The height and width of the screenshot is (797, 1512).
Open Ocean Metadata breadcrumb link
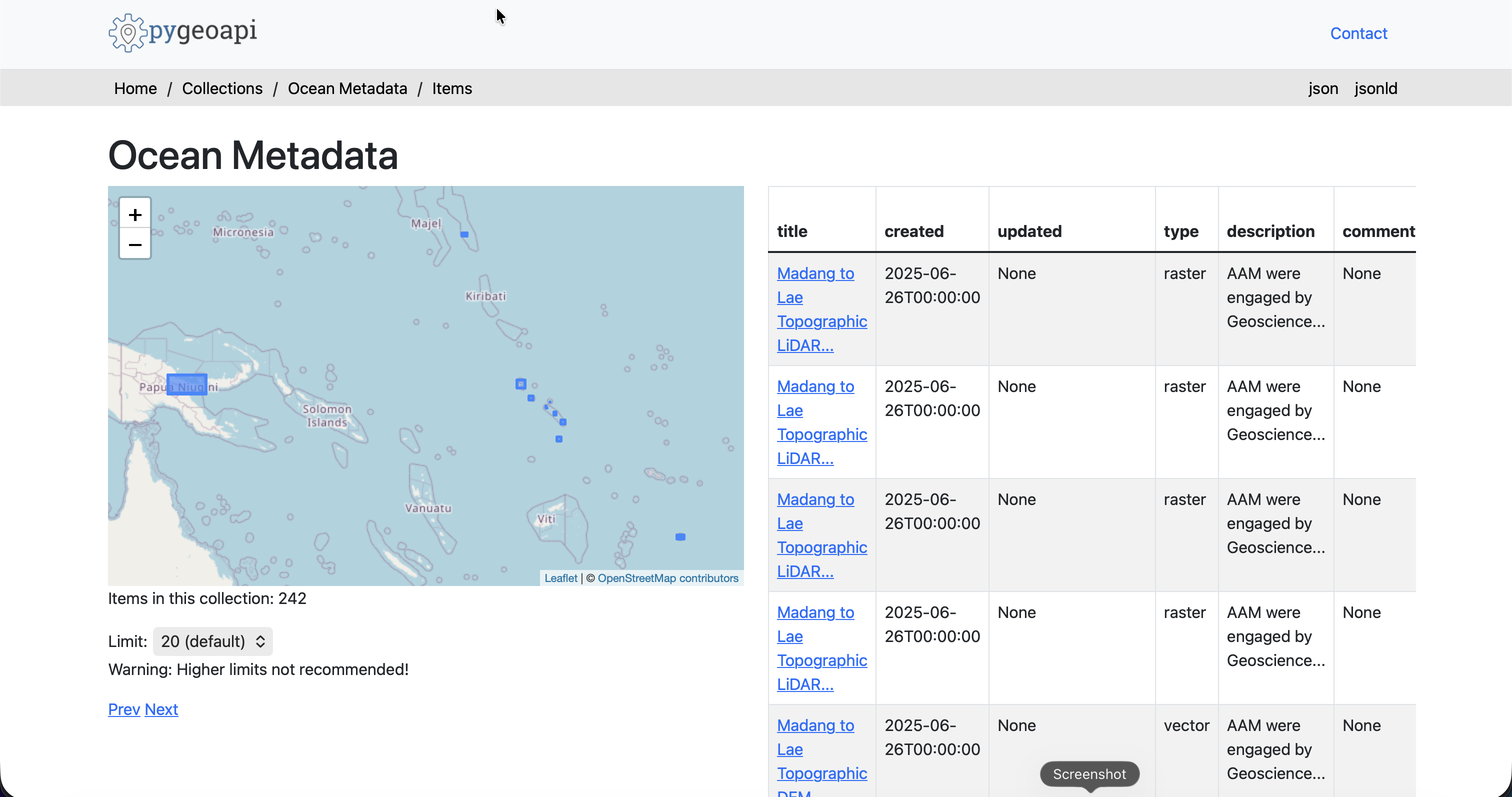point(347,88)
